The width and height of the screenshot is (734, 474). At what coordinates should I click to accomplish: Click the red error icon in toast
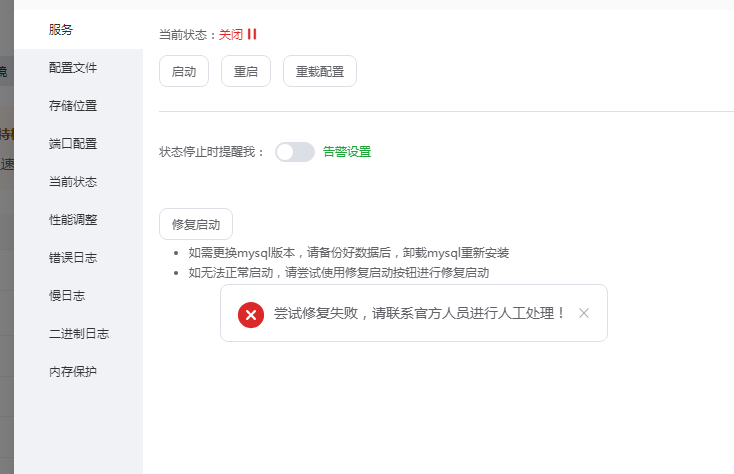tap(251, 314)
